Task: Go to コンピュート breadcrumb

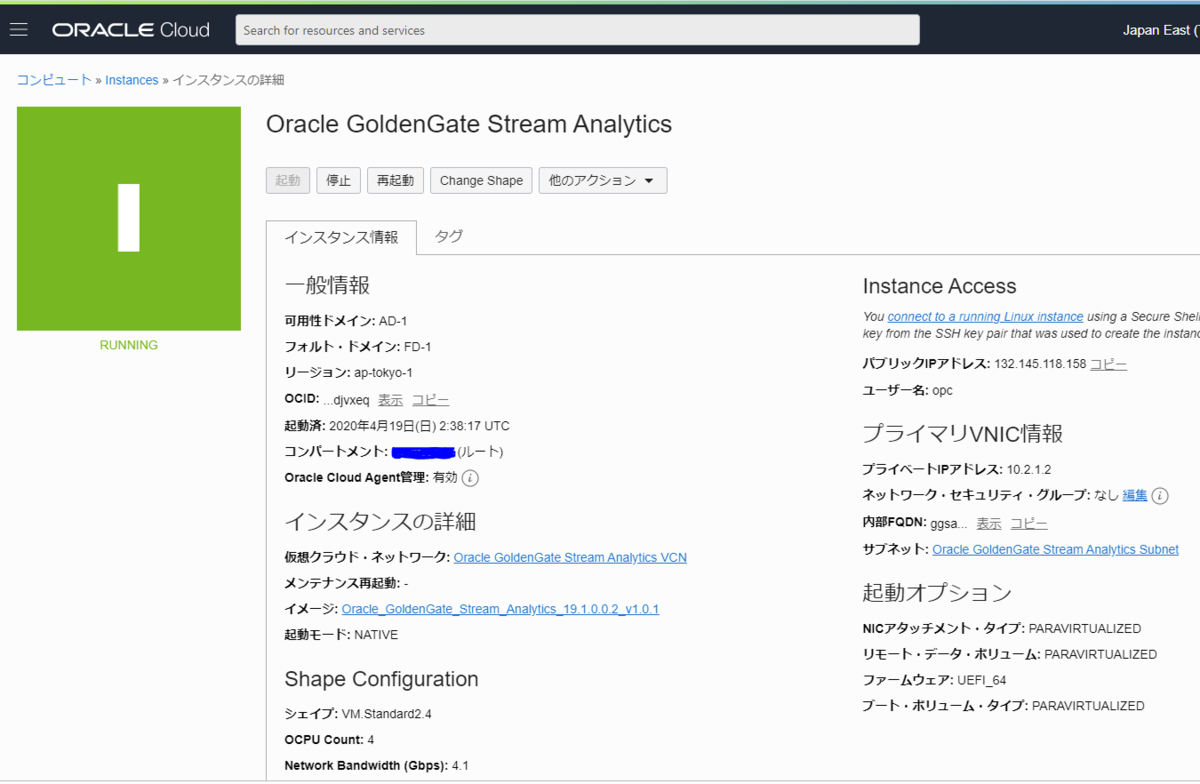Action: [x=54, y=80]
